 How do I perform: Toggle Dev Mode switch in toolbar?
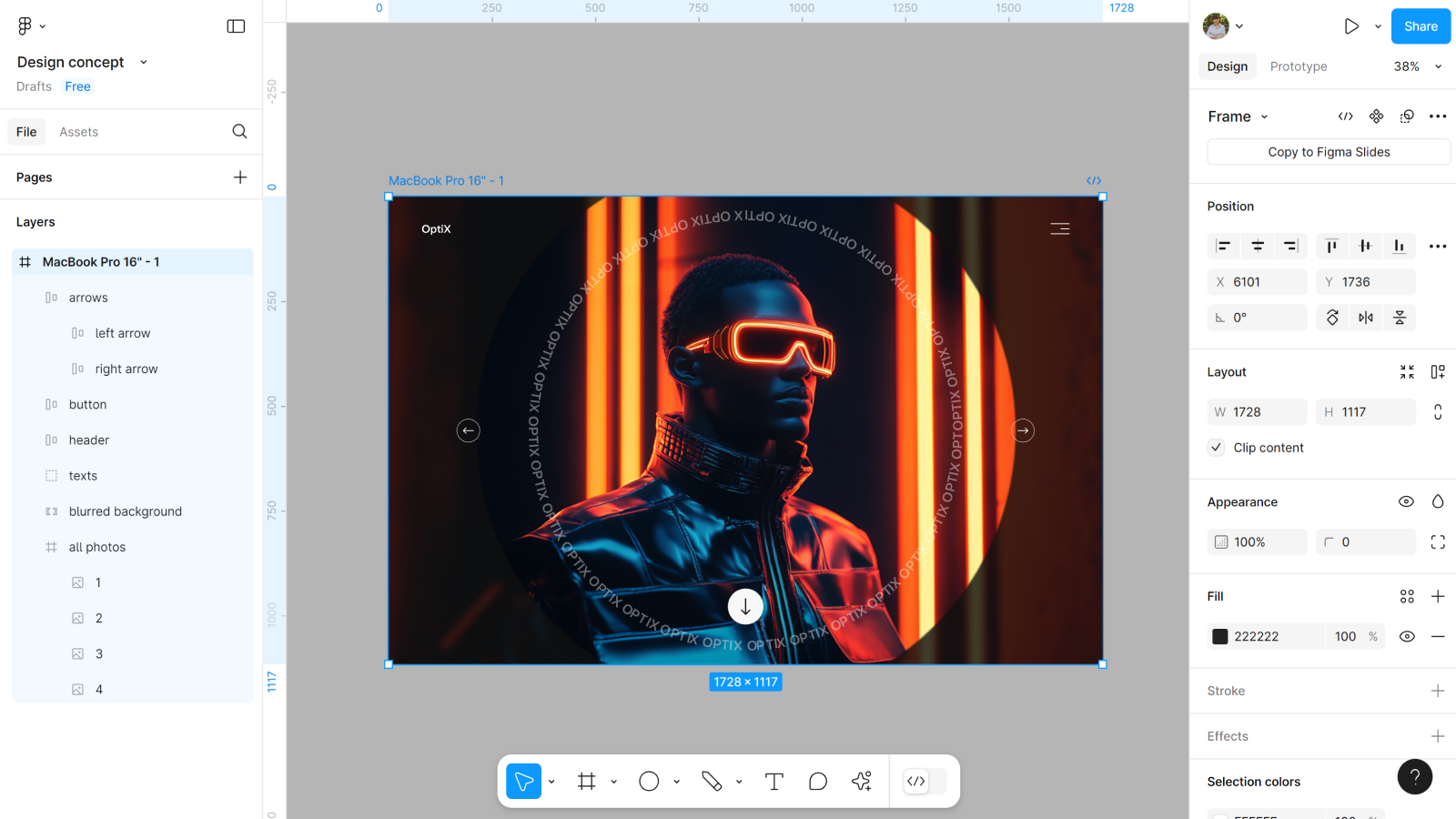point(925,782)
